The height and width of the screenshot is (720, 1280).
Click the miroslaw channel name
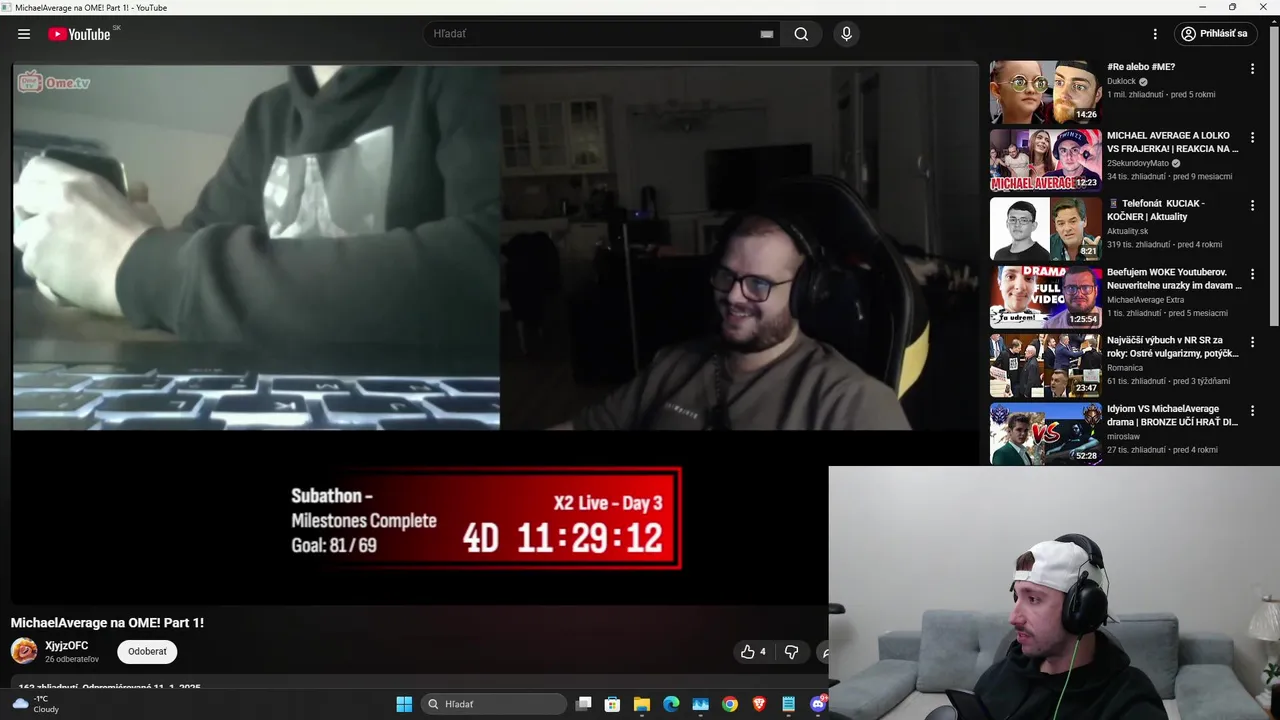[1123, 436]
